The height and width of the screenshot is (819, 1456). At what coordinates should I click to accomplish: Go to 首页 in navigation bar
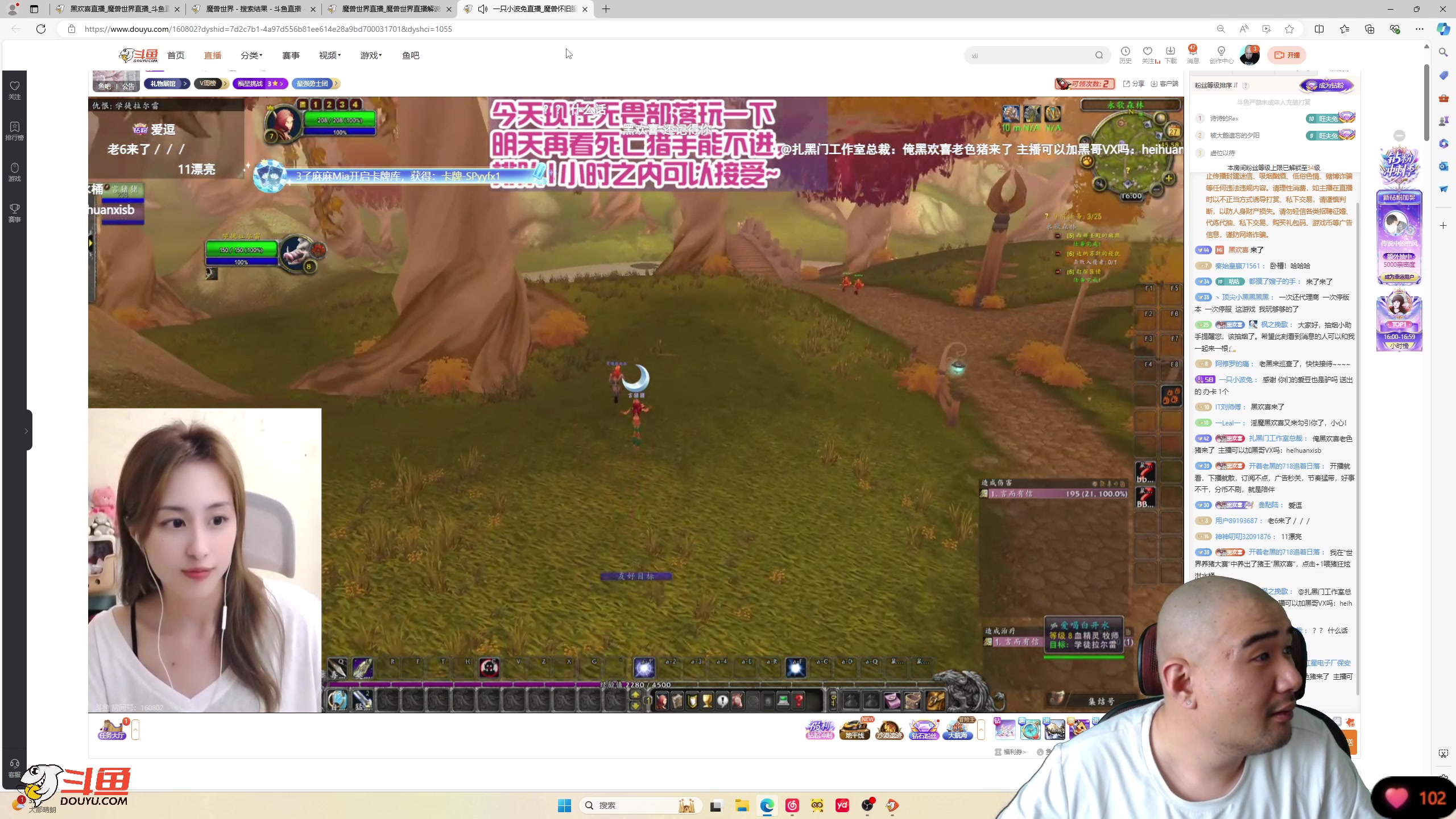[x=176, y=55]
